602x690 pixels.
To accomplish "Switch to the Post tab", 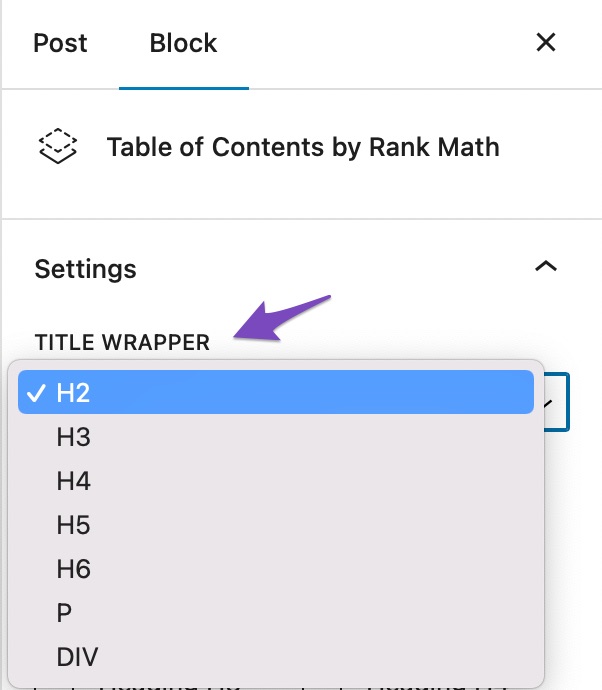I will (60, 44).
